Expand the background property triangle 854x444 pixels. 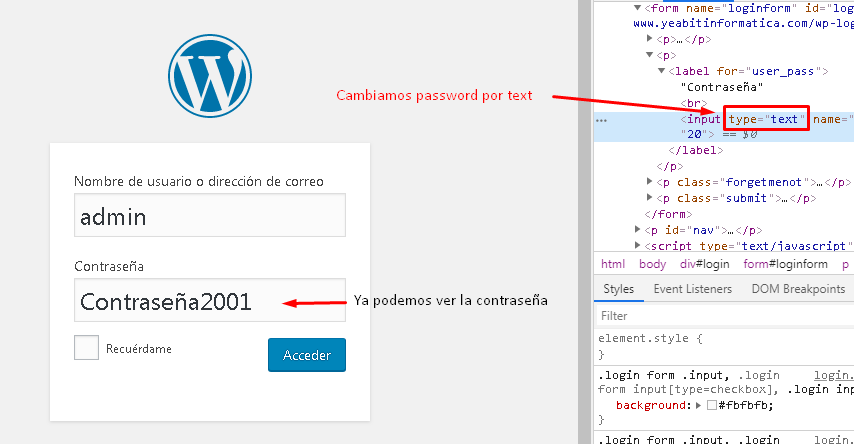click(698, 405)
